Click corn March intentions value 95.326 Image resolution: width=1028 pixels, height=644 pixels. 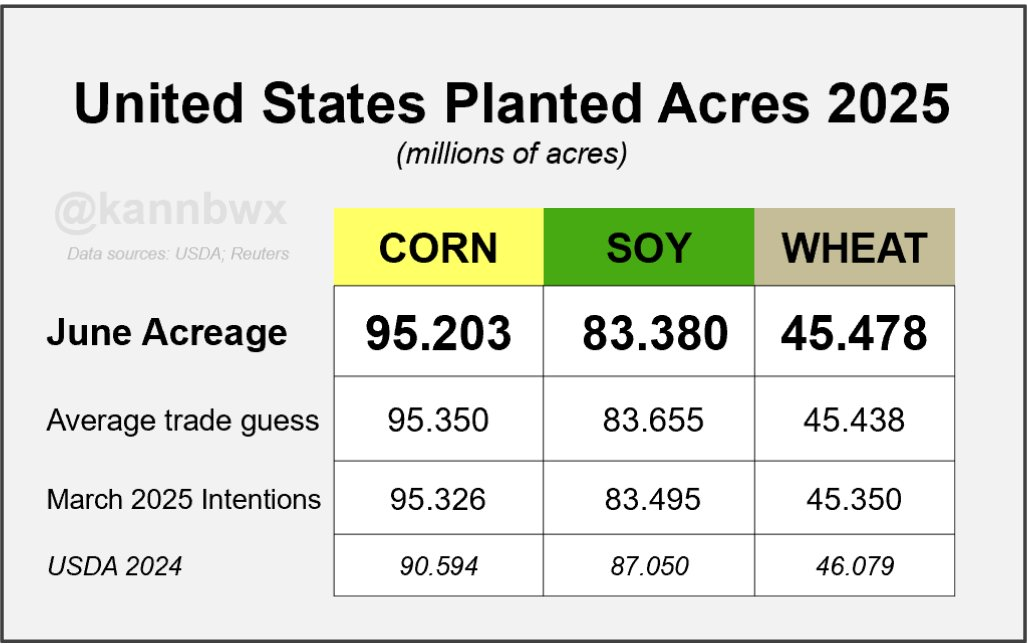(438, 500)
